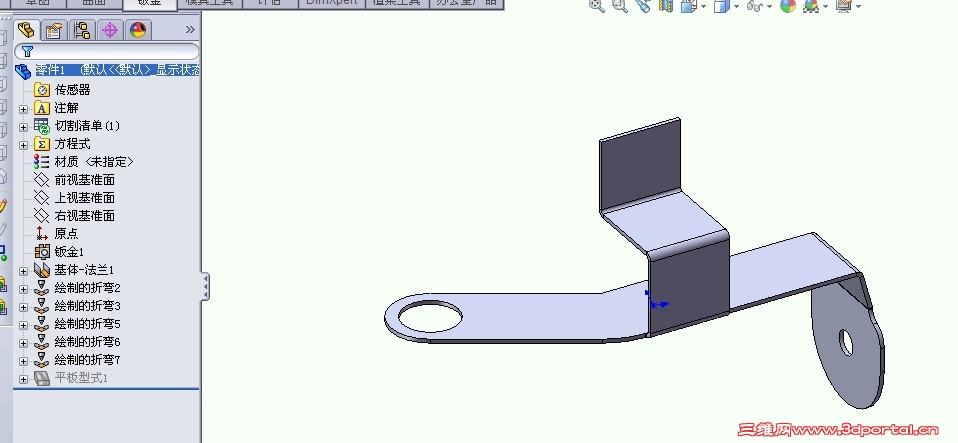Open the DimXpertManager crosshair tab
958x443 pixels.
(110, 30)
